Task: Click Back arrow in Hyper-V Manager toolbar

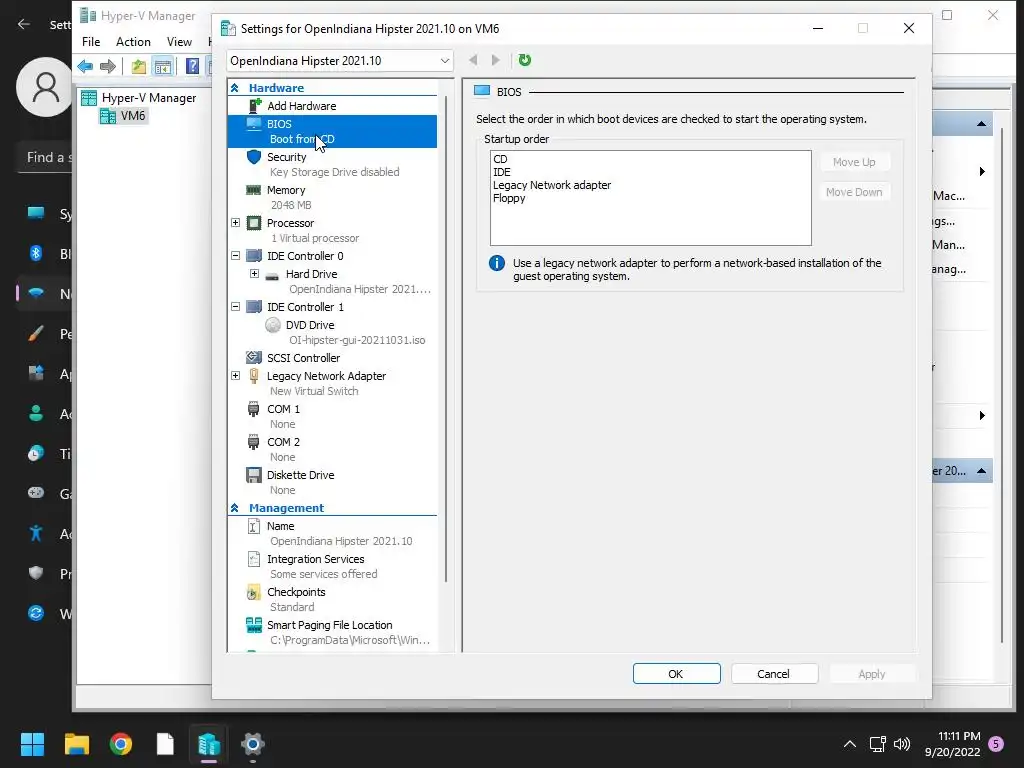Action: [x=85, y=66]
